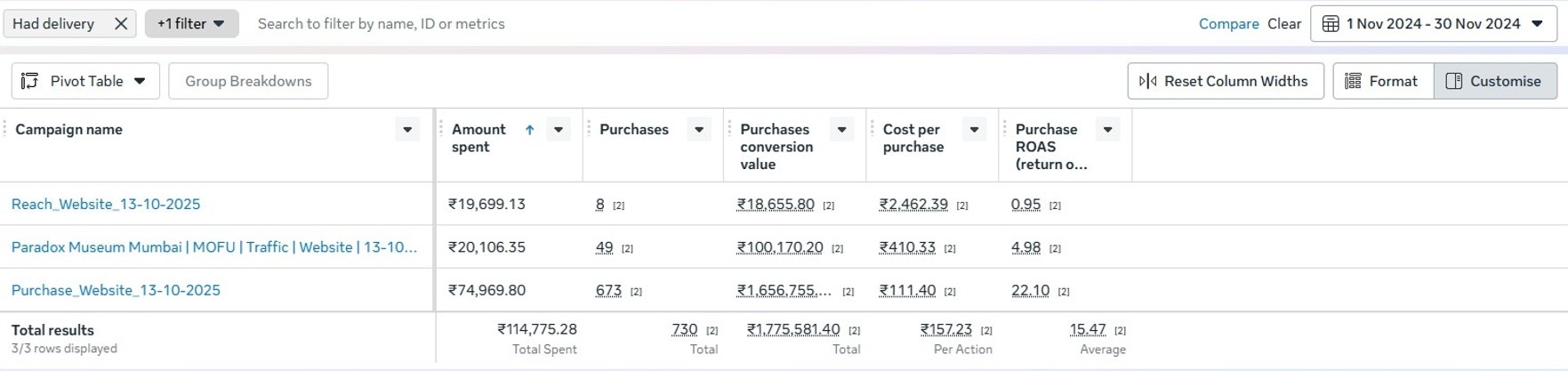
Task: Open Purchases conversion value column dropdown
Action: coord(841,130)
